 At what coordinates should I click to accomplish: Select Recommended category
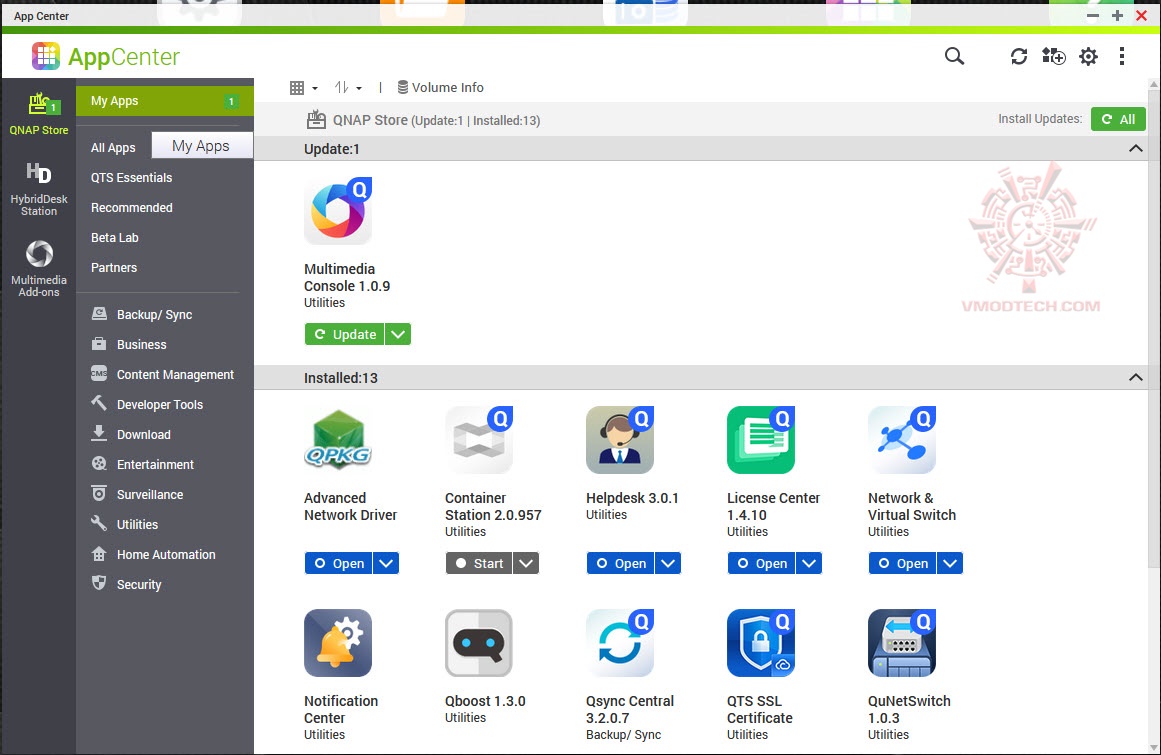click(132, 208)
